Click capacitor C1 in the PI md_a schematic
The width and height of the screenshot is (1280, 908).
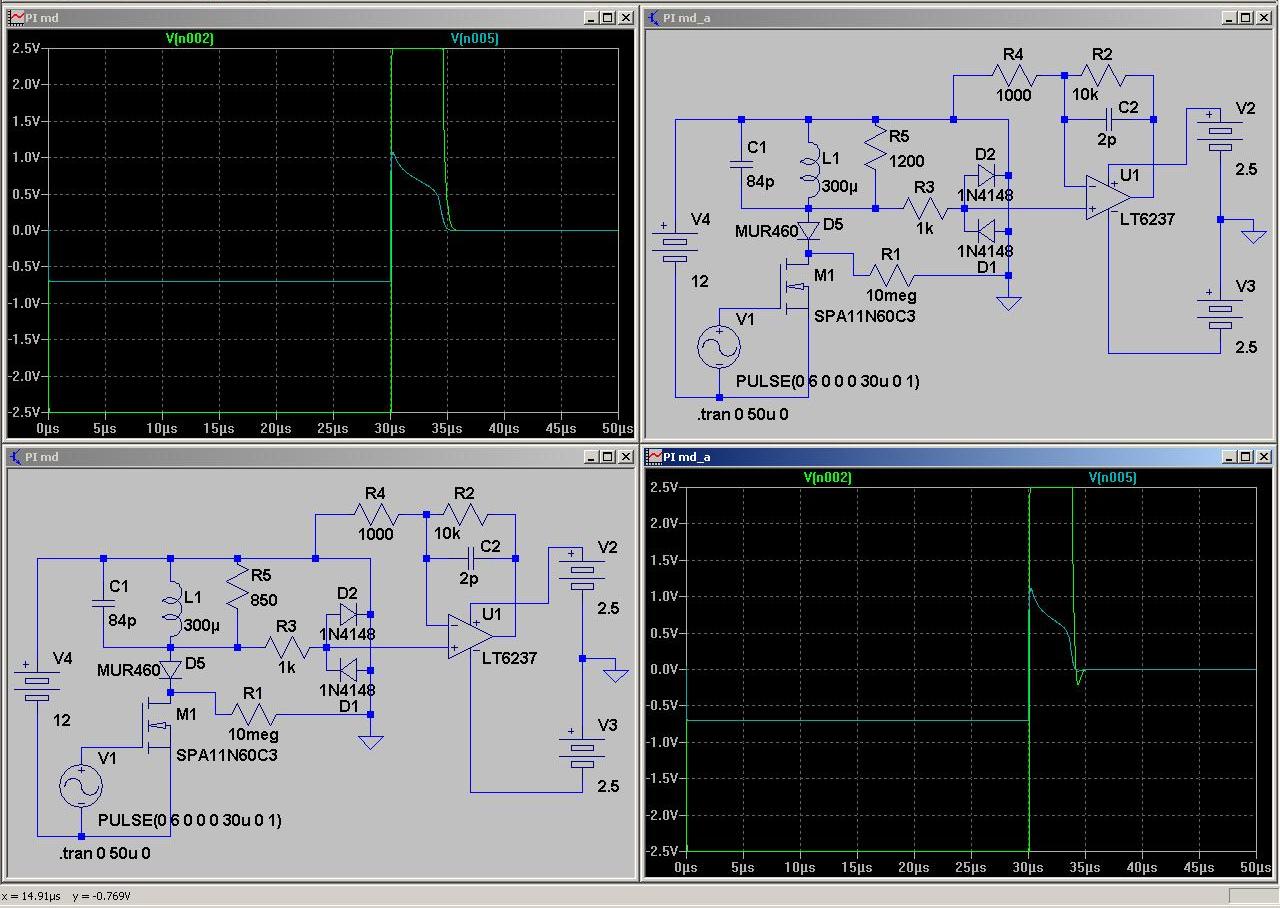pos(741,165)
